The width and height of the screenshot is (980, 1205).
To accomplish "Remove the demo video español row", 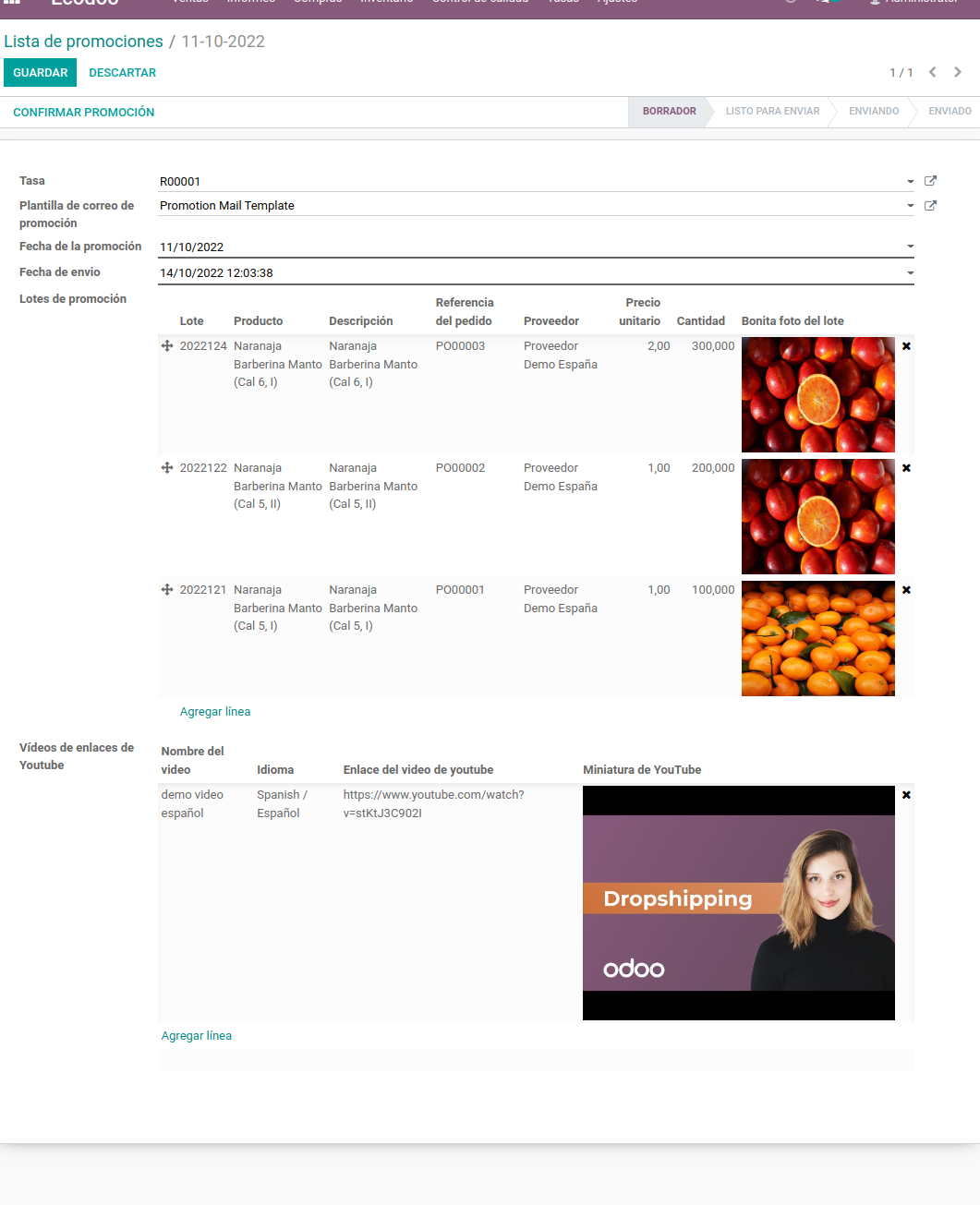I will pos(906,795).
